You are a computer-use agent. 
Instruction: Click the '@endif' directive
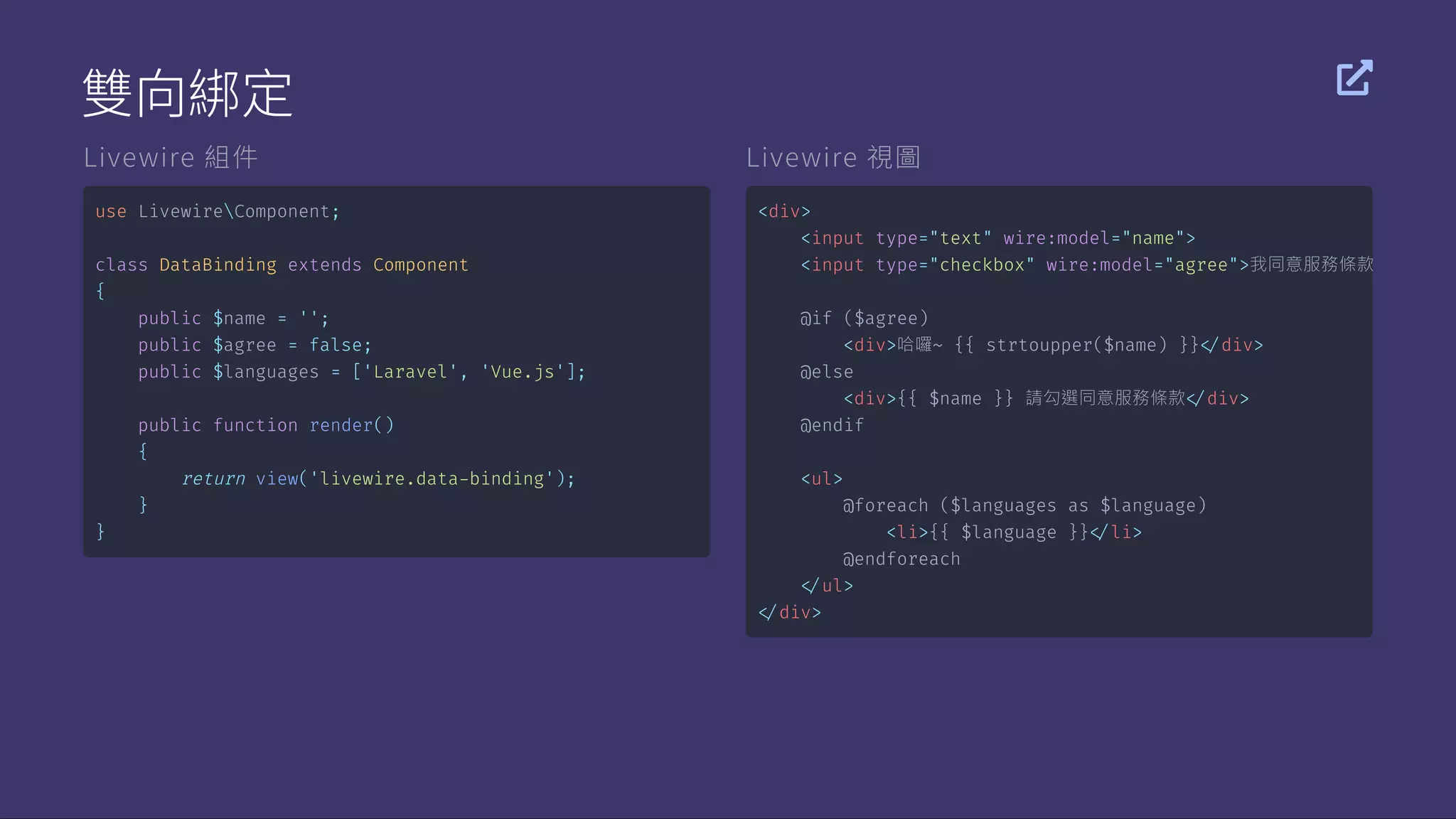(x=832, y=425)
